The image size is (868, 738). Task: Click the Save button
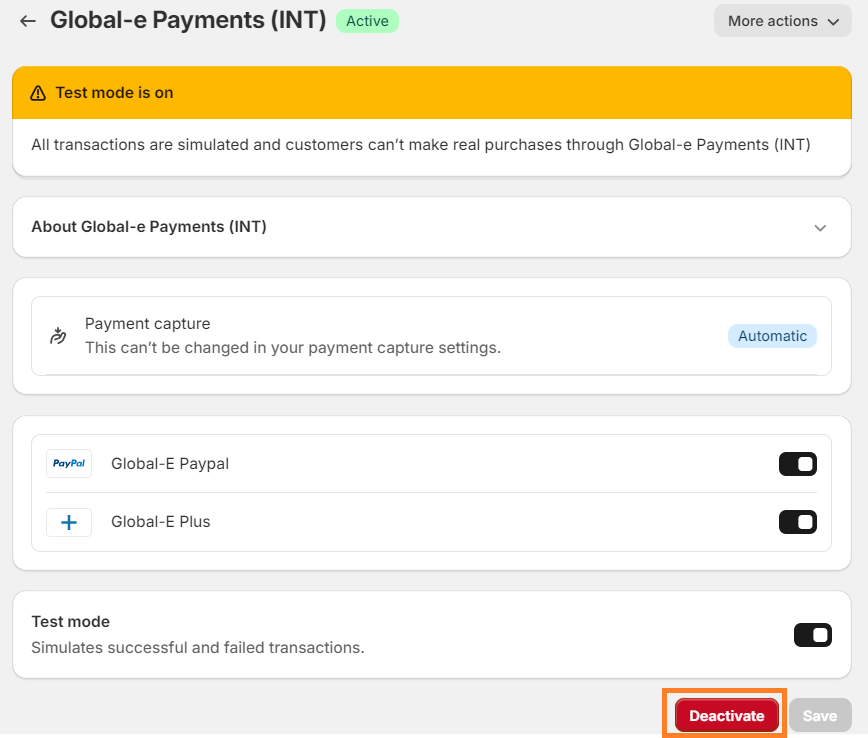pyautogui.click(x=820, y=715)
